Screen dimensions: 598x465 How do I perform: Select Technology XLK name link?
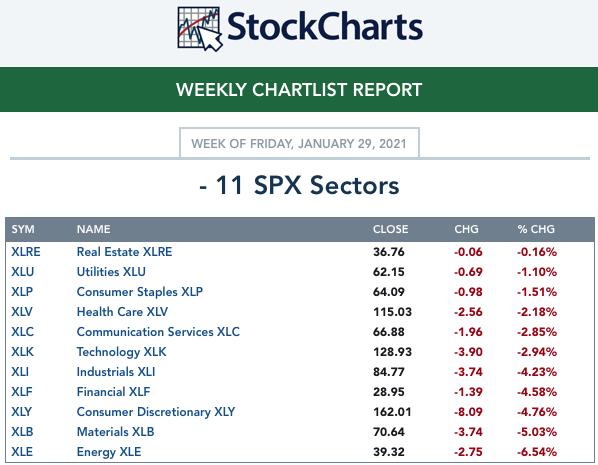point(121,352)
